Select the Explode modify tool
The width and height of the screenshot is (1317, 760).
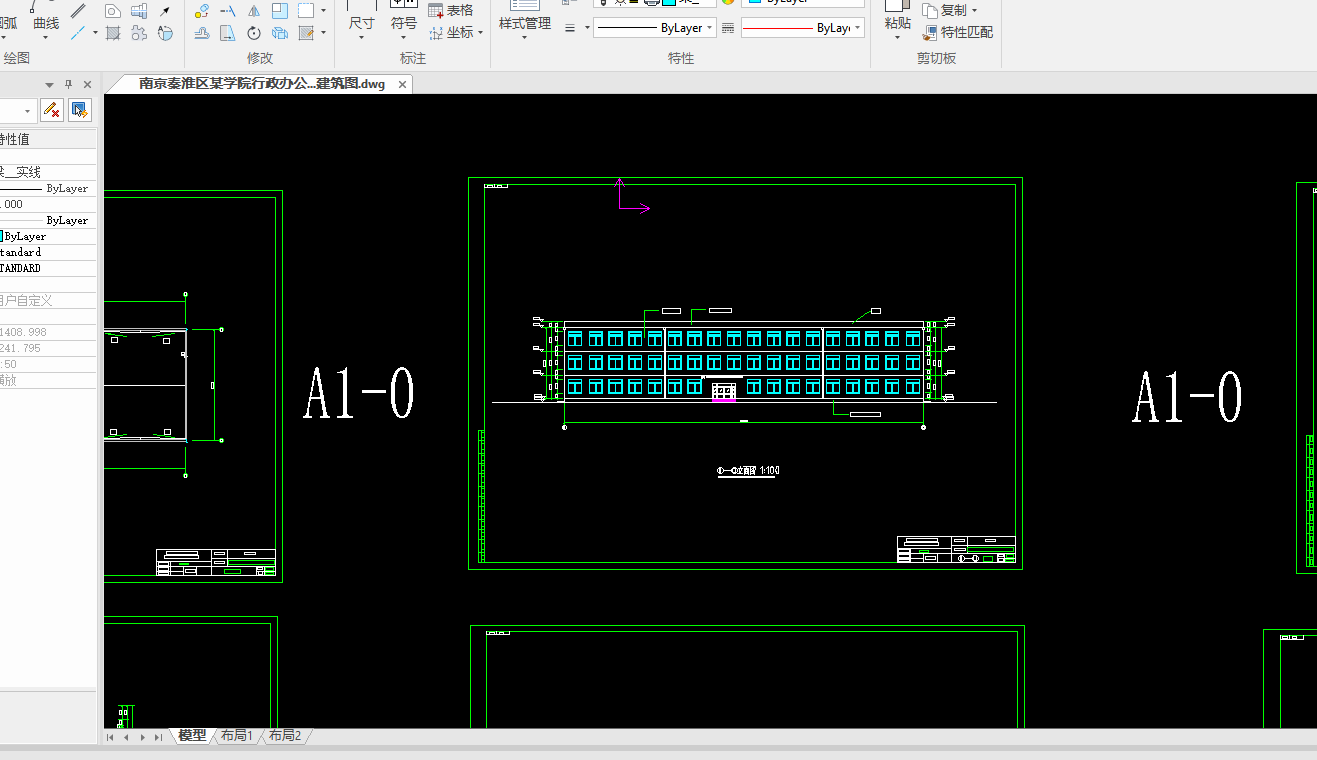279,33
